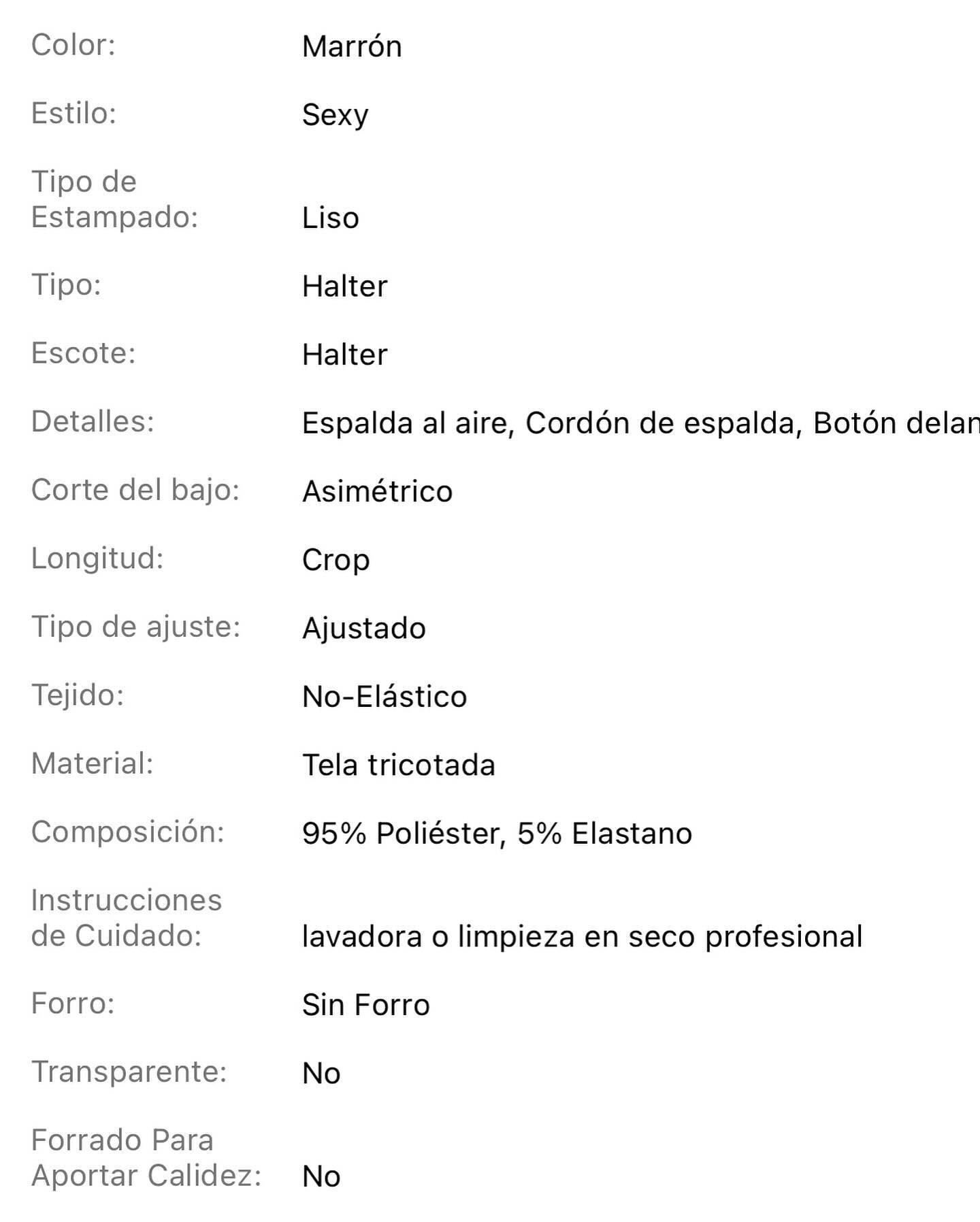The height and width of the screenshot is (1222, 980).
Task: Select the 'No-Elástico' fabric value
Action: click(385, 697)
